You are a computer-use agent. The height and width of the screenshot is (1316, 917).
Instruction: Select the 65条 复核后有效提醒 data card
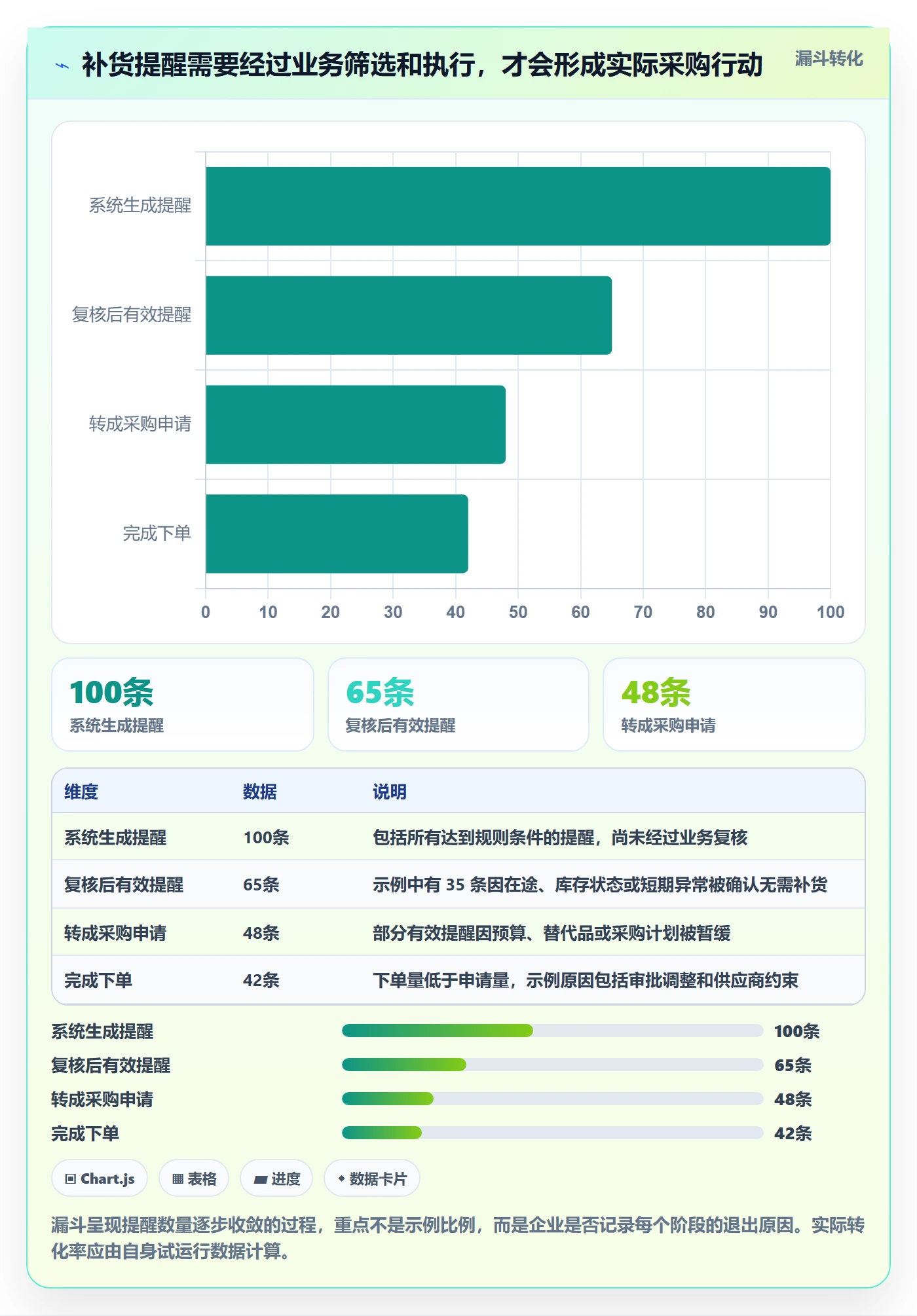click(x=458, y=704)
